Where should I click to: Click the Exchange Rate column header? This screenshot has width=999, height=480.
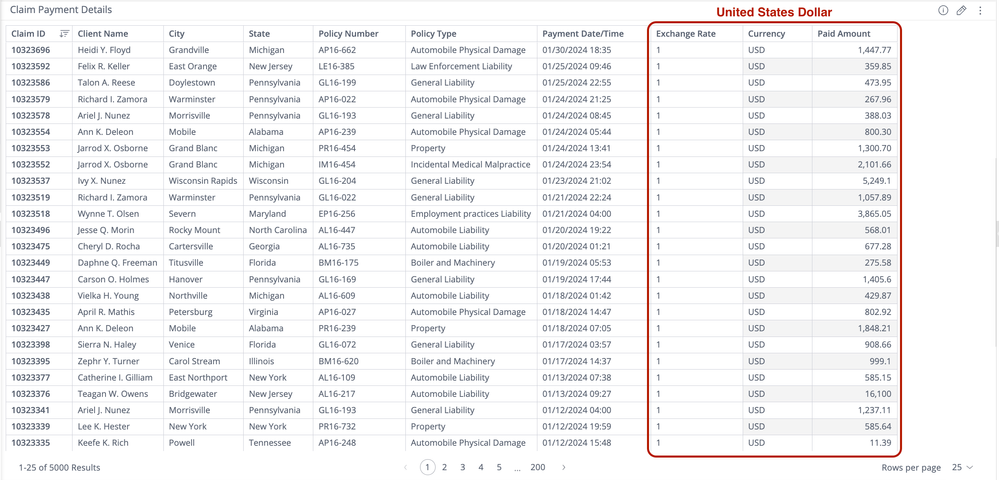[686, 34]
